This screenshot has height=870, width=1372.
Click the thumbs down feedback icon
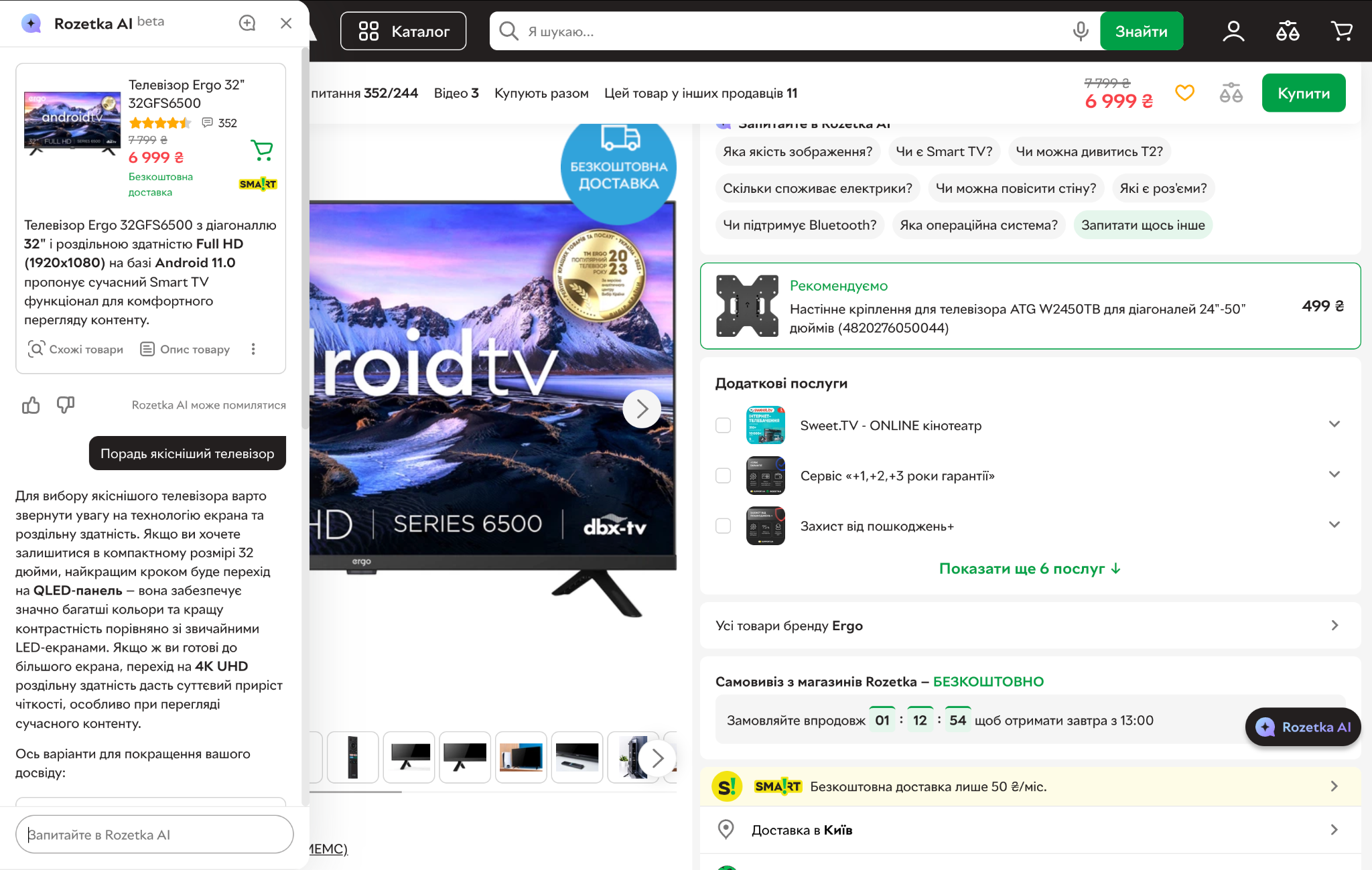[x=66, y=405]
